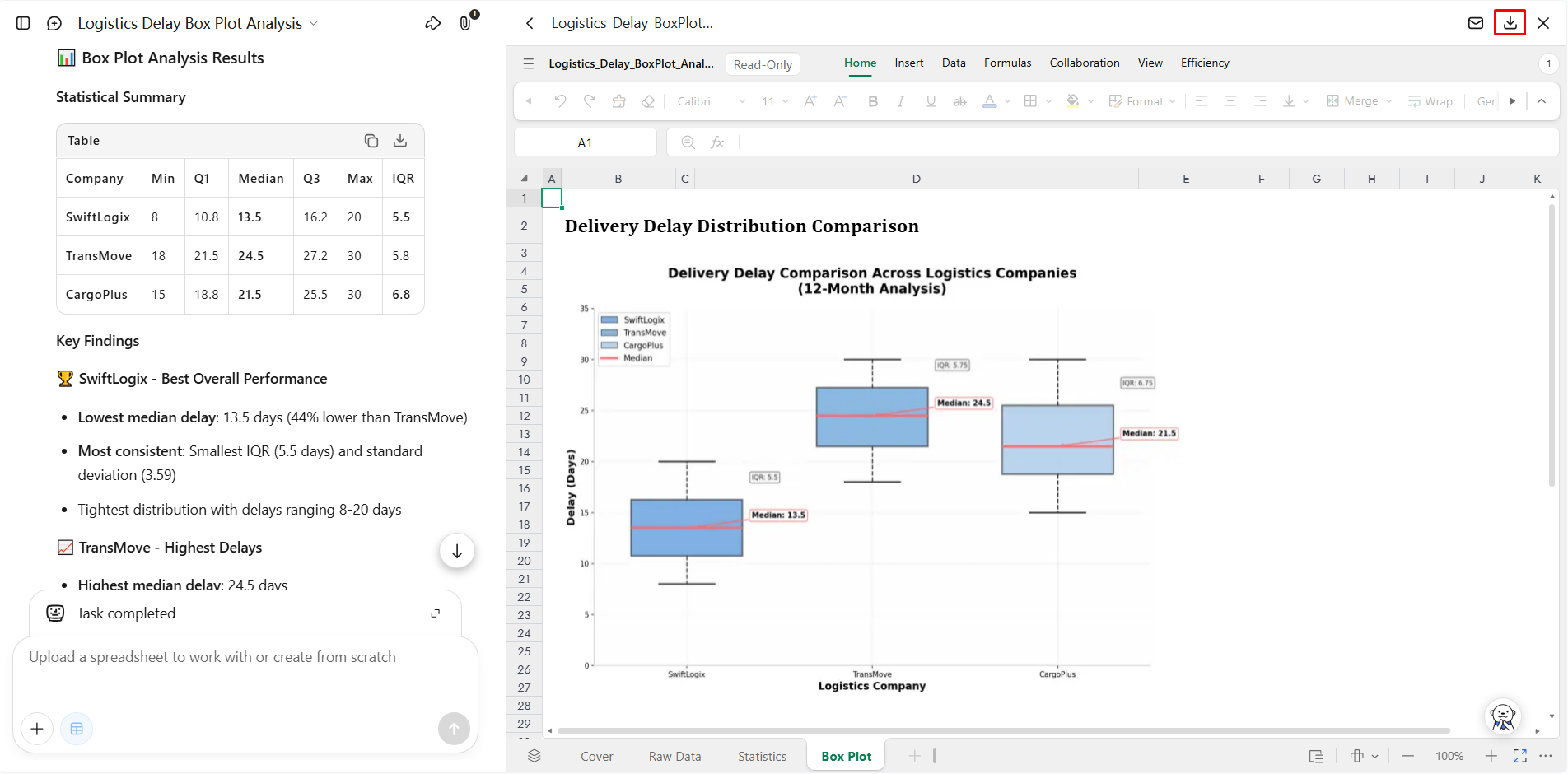
Task: Click the share arrow icon beside the chat title
Action: (x=433, y=23)
